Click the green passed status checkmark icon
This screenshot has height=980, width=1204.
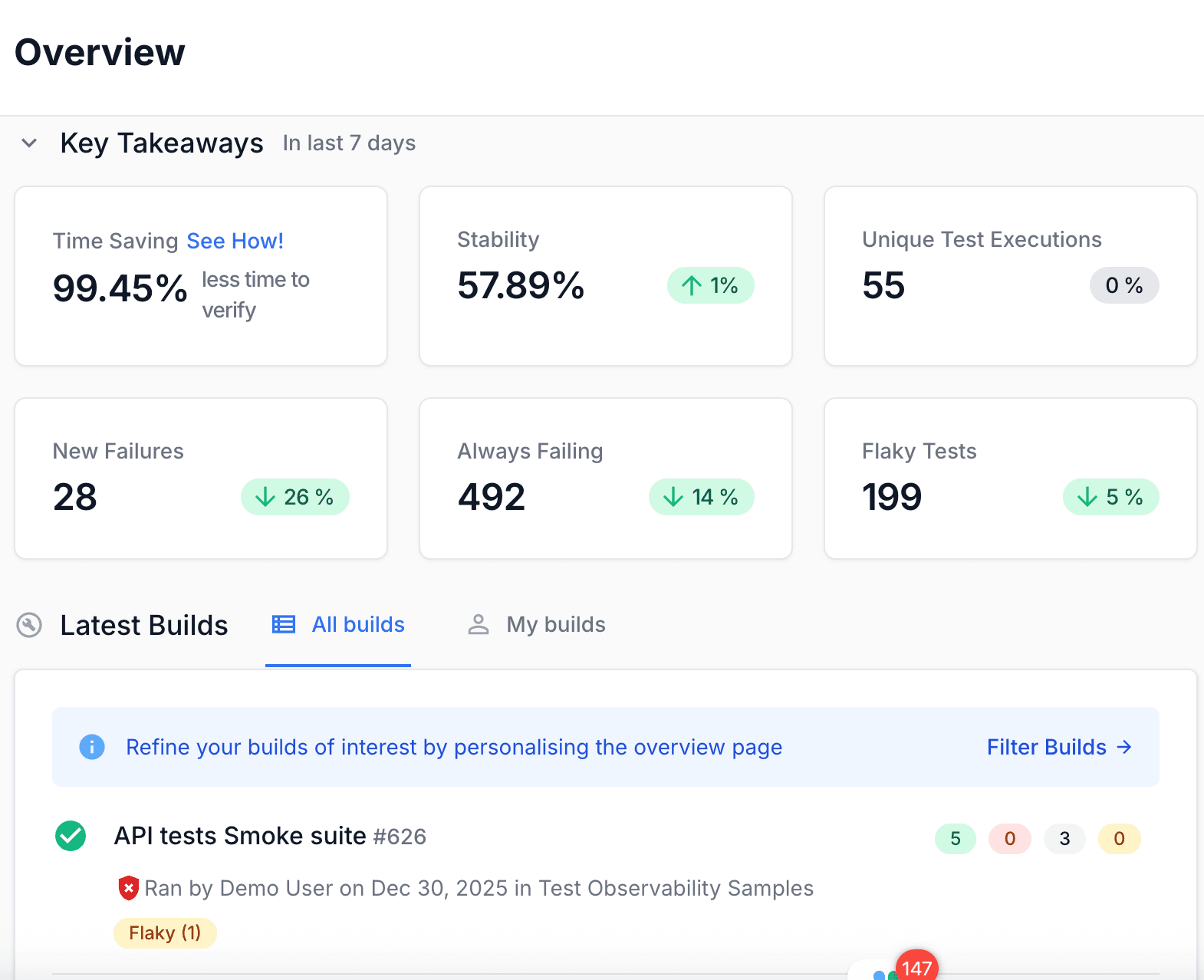(71, 836)
